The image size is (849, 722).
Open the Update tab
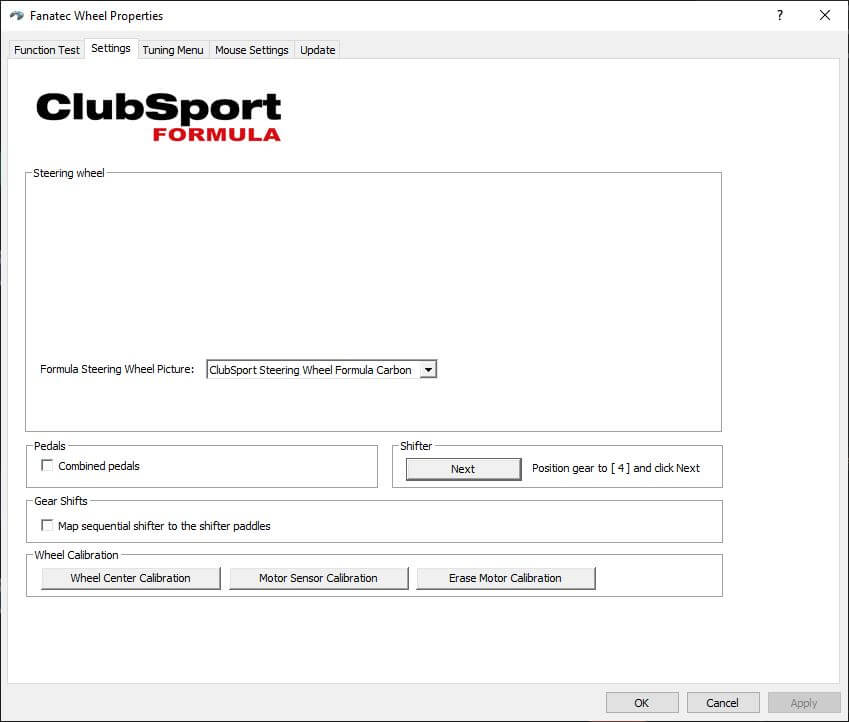pyautogui.click(x=317, y=50)
